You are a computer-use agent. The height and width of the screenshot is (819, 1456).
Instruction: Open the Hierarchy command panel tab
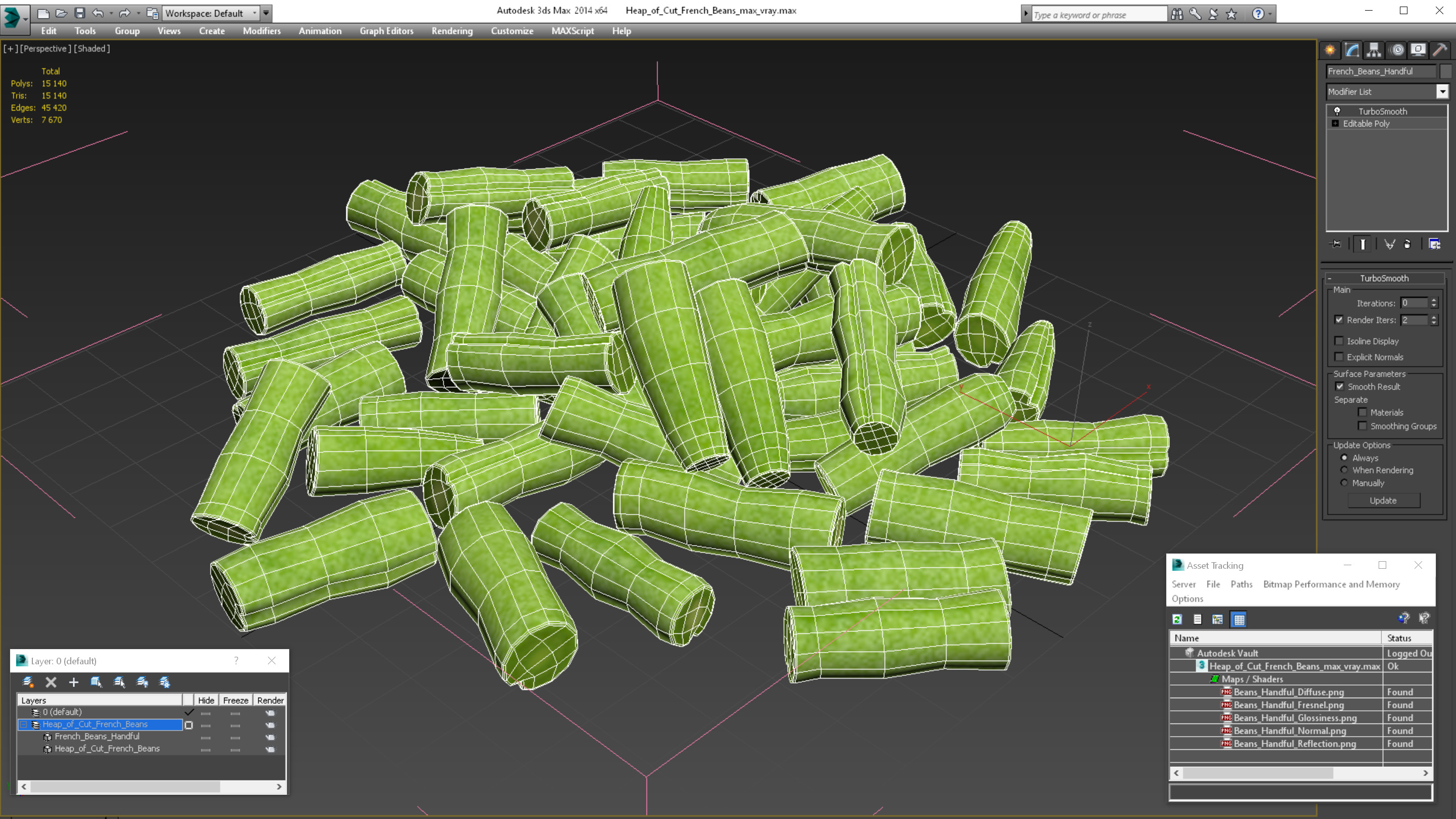[x=1374, y=51]
